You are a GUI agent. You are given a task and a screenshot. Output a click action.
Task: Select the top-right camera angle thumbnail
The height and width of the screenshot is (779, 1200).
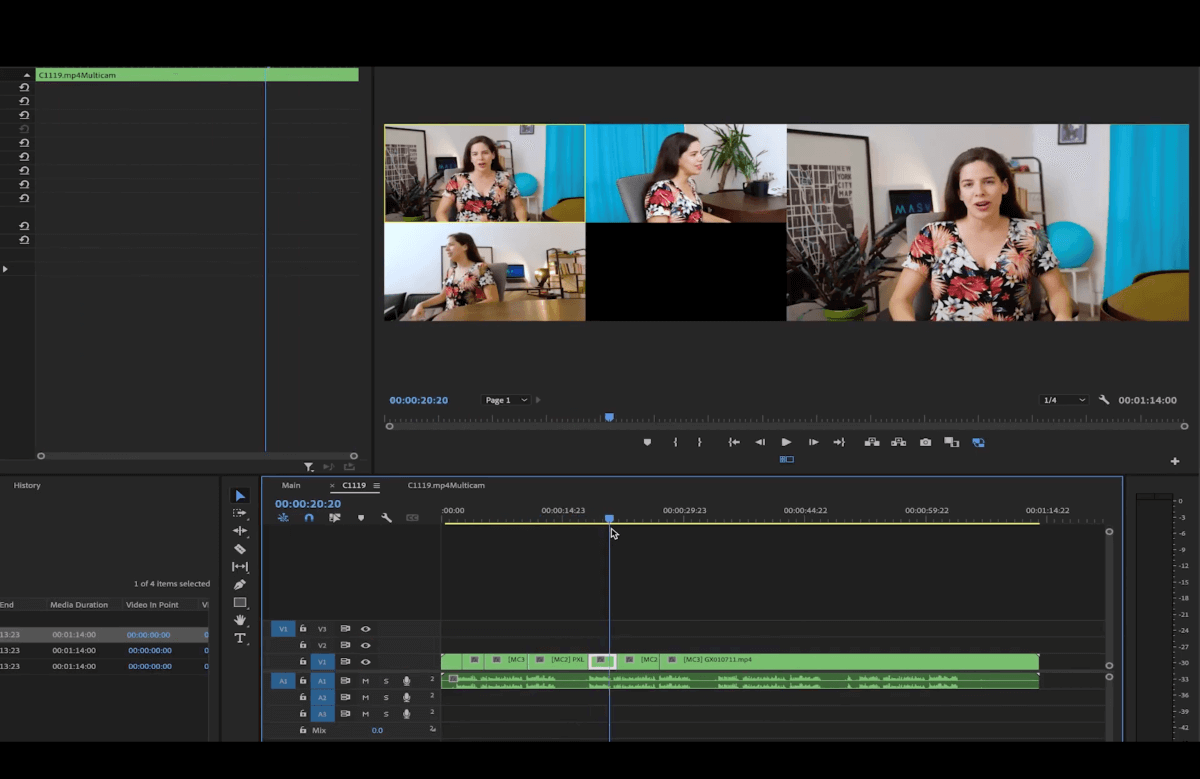click(x=686, y=173)
